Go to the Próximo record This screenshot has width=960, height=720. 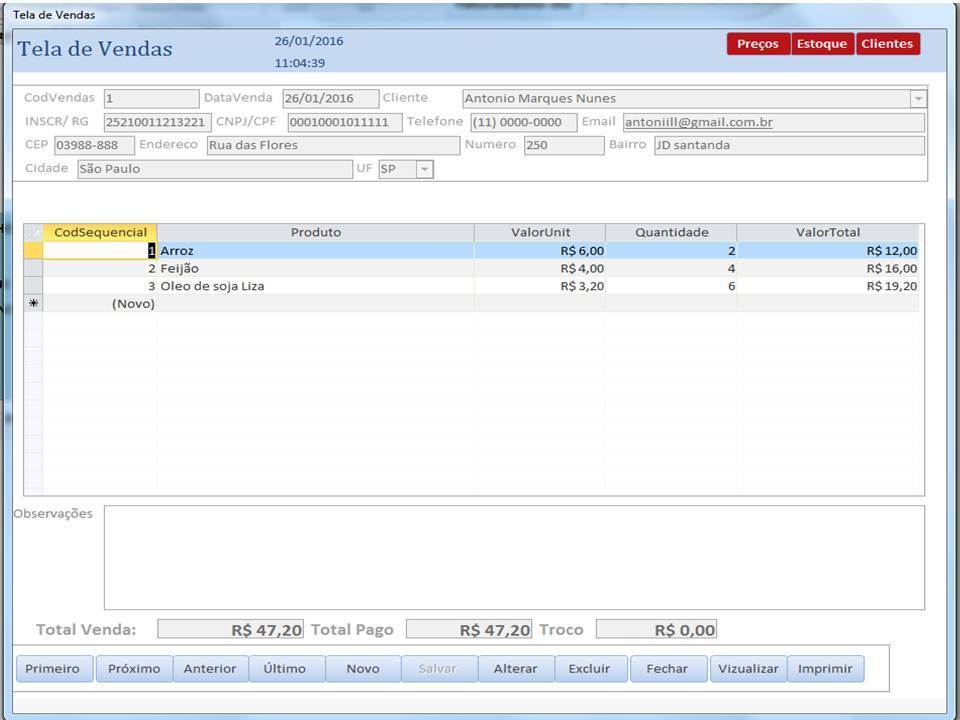(134, 669)
